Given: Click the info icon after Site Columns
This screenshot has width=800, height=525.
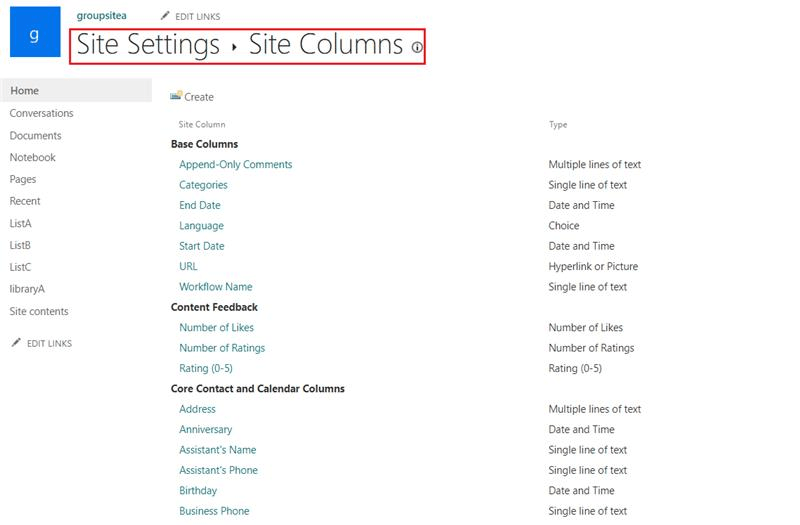Looking at the screenshot, I should tap(417, 47).
